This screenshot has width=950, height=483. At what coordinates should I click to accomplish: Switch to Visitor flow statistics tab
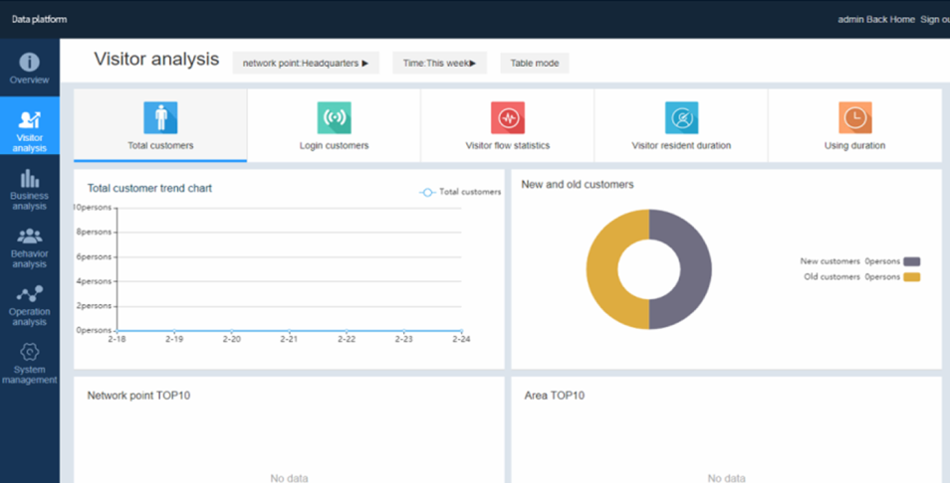click(508, 125)
